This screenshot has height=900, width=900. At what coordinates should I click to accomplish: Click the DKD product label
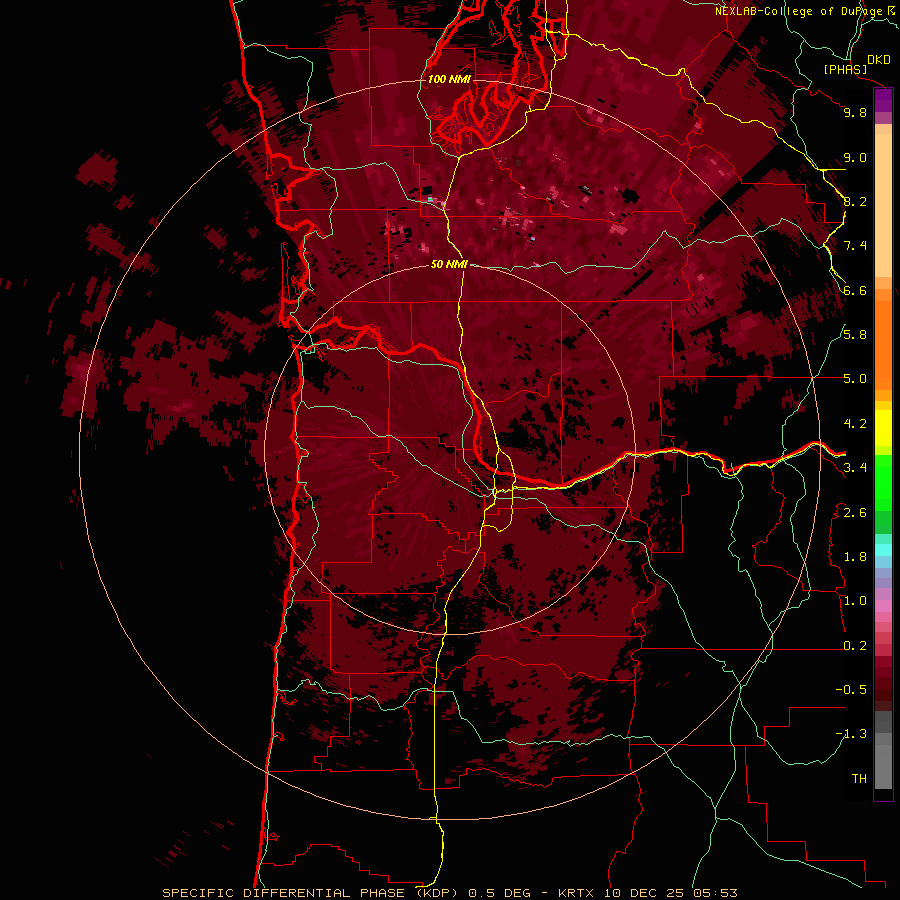(x=879, y=60)
